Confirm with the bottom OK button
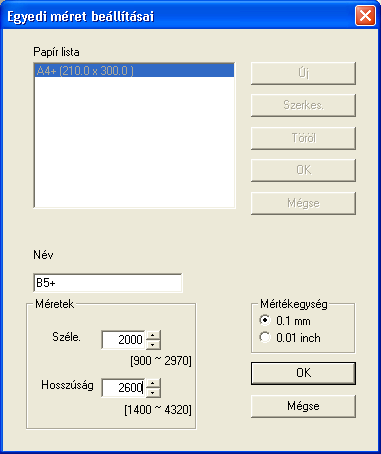The image size is (381, 454). pos(303,373)
